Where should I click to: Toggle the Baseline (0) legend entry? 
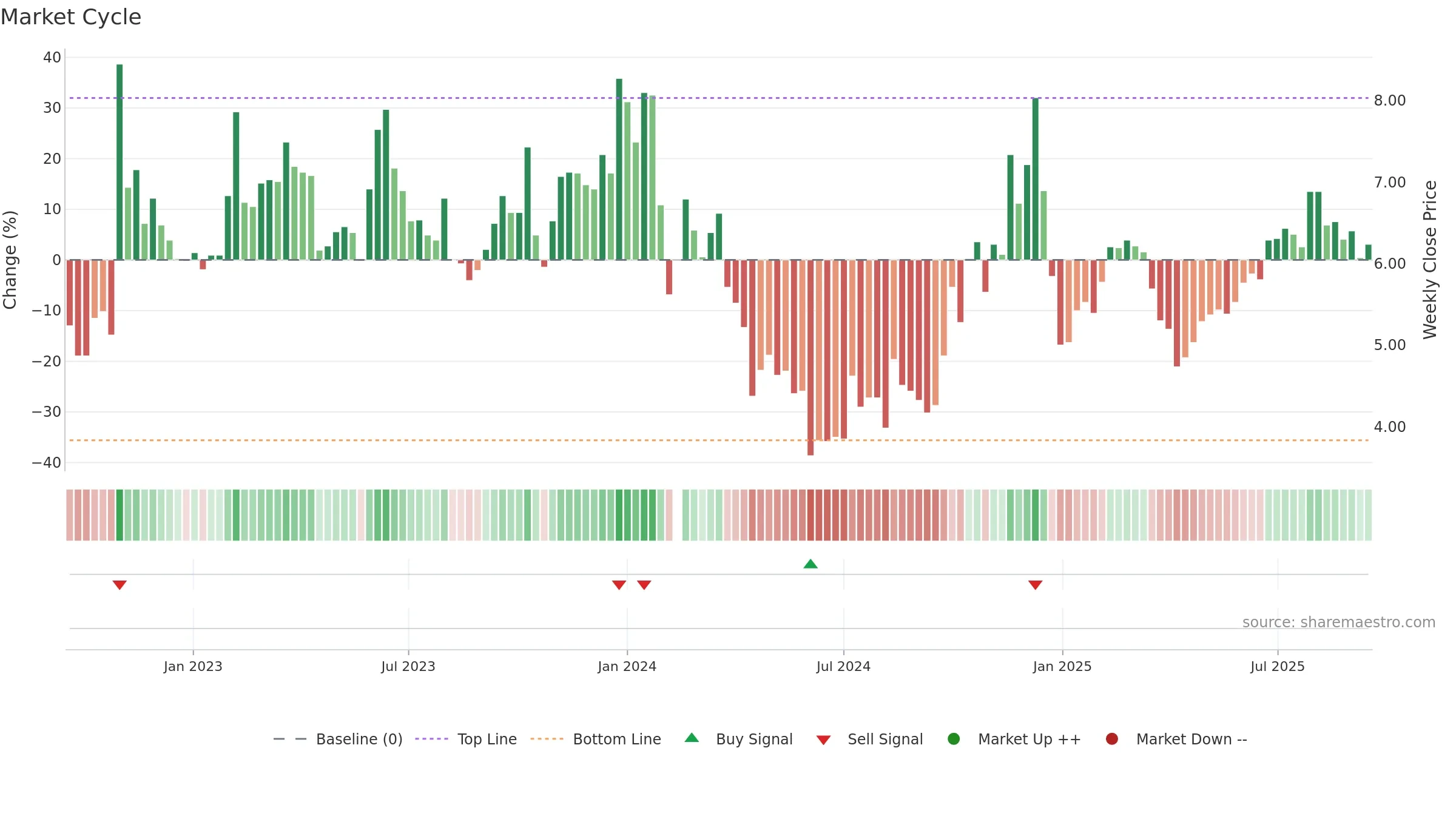click(338, 739)
